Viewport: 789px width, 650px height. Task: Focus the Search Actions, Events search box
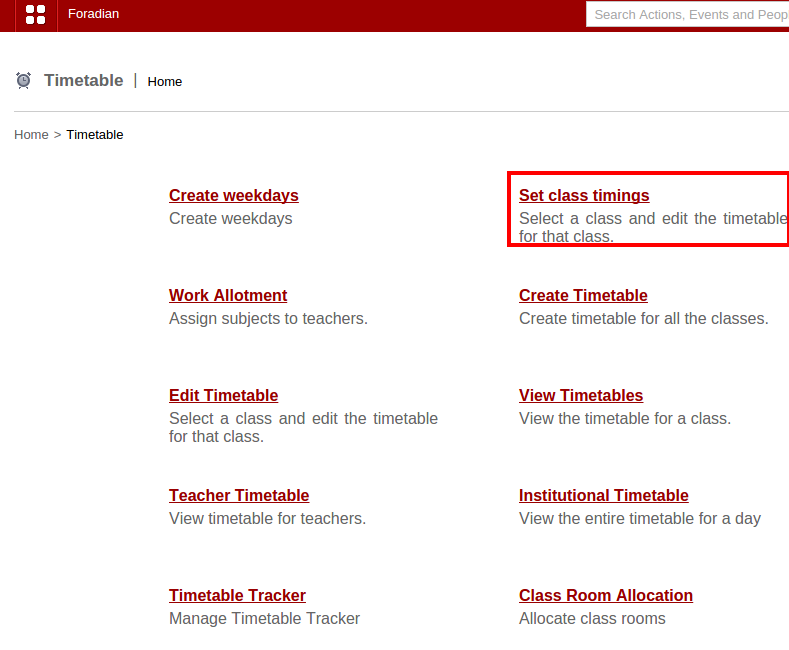pos(686,14)
